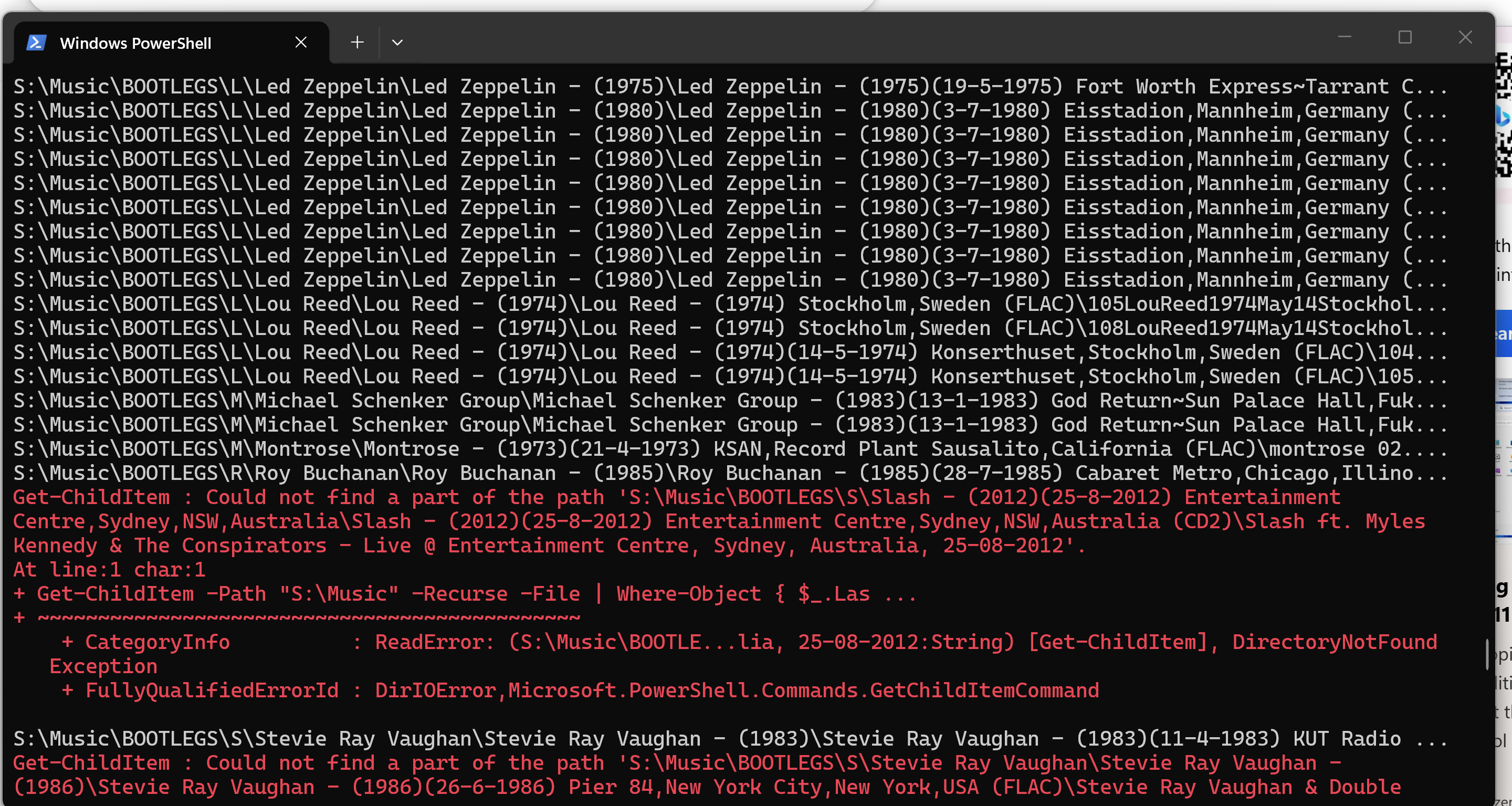1512x806 pixels.
Task: Select the Windows PowerShell tab
Action: click(135, 44)
